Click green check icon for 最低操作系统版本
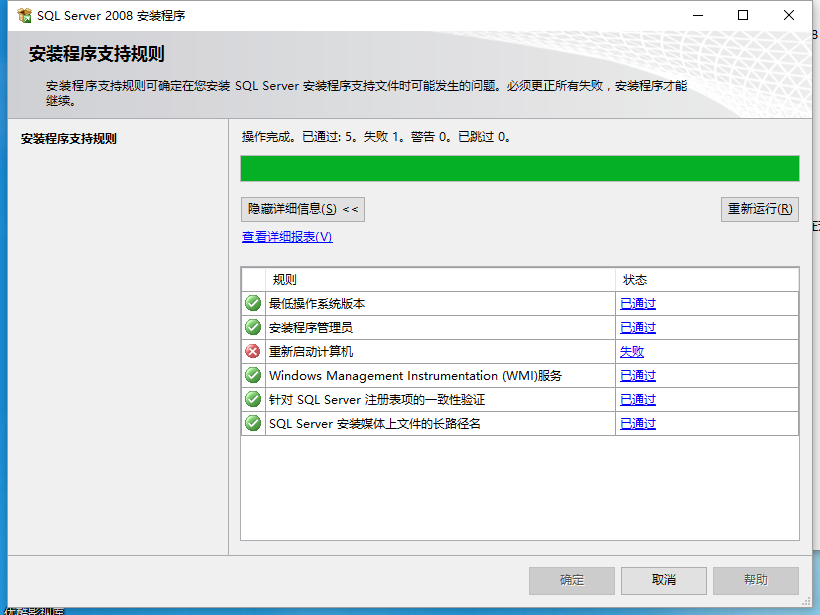 (x=253, y=303)
